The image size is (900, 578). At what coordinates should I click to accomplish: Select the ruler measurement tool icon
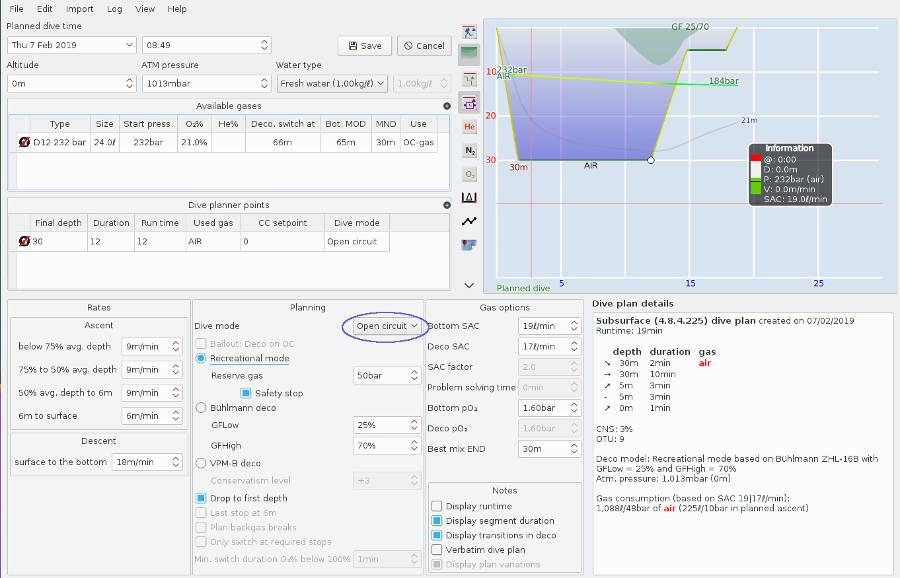pyautogui.click(x=468, y=79)
